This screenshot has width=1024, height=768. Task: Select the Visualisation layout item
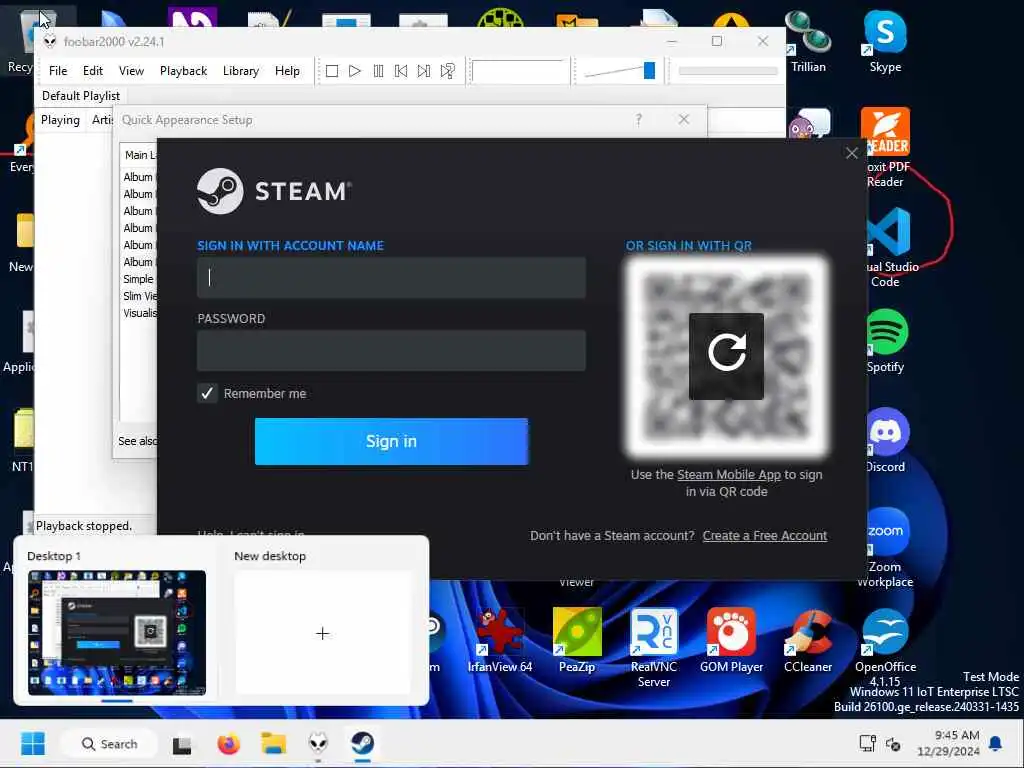tap(140, 313)
